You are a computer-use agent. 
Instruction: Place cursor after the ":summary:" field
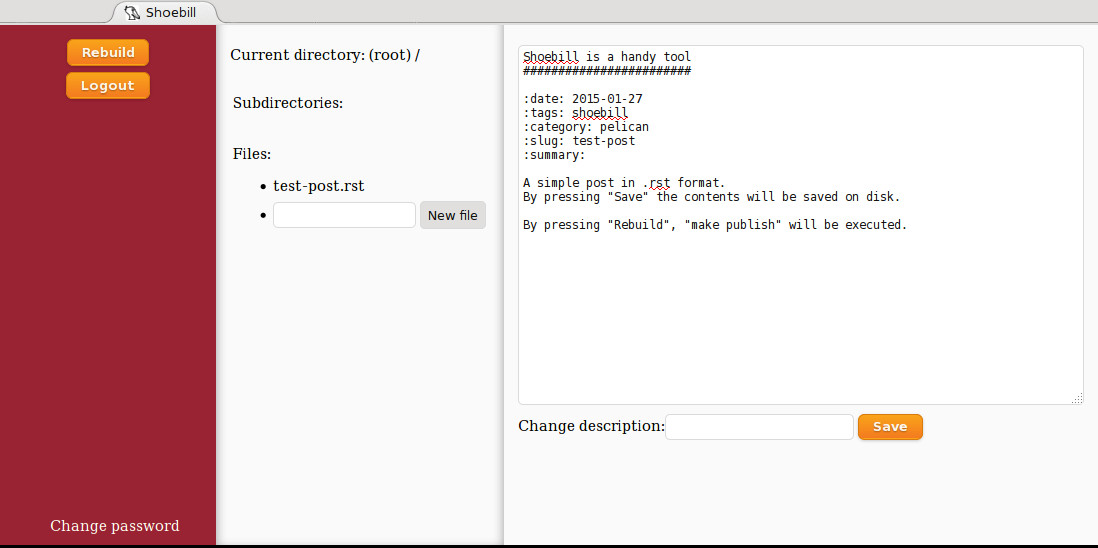point(588,155)
